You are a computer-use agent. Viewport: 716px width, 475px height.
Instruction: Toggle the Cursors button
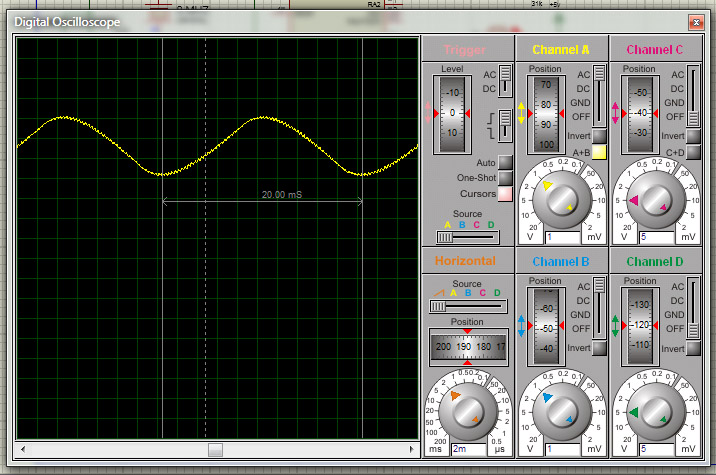pyautogui.click(x=505, y=194)
